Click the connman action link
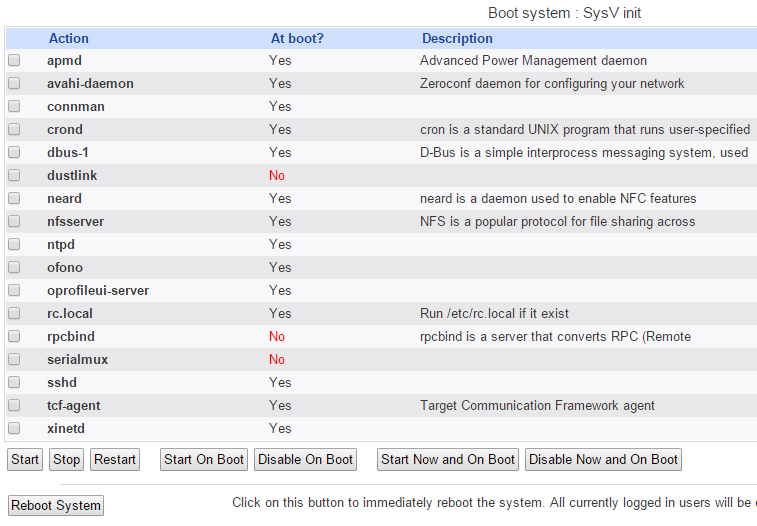This screenshot has height=526, width=757. tap(76, 107)
